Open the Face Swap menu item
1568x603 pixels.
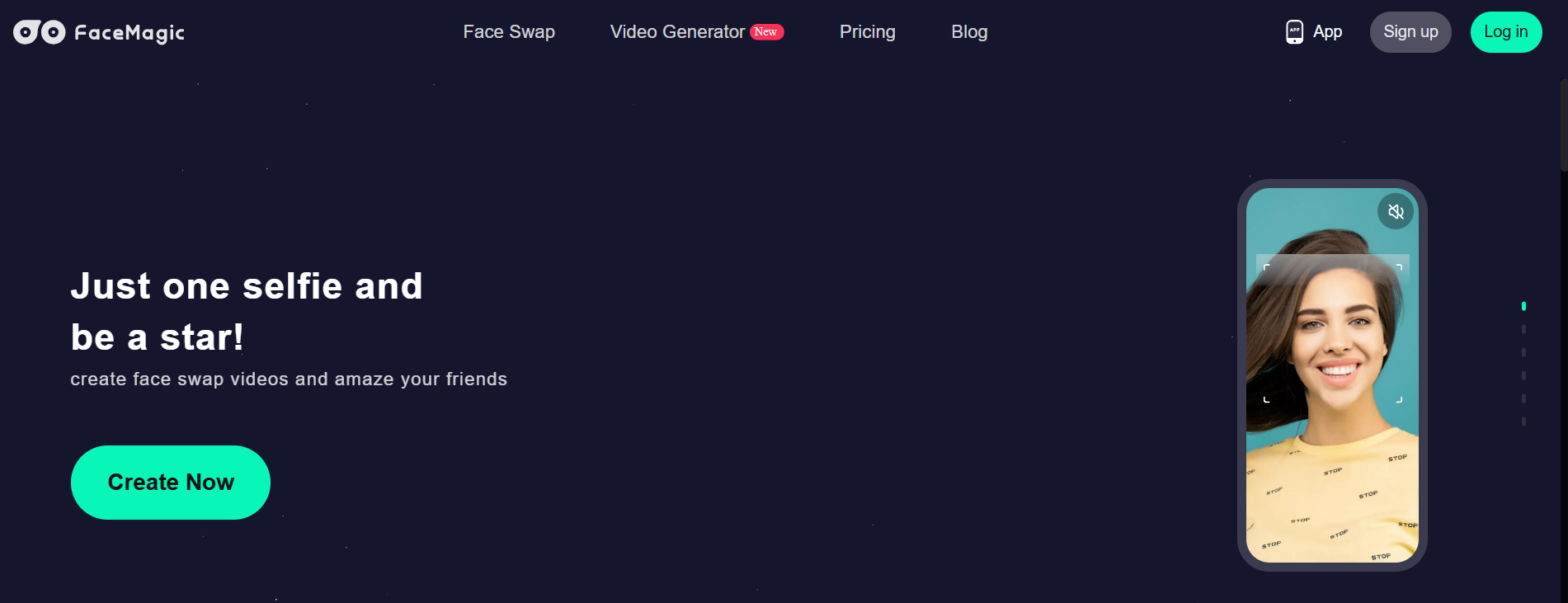tap(509, 32)
